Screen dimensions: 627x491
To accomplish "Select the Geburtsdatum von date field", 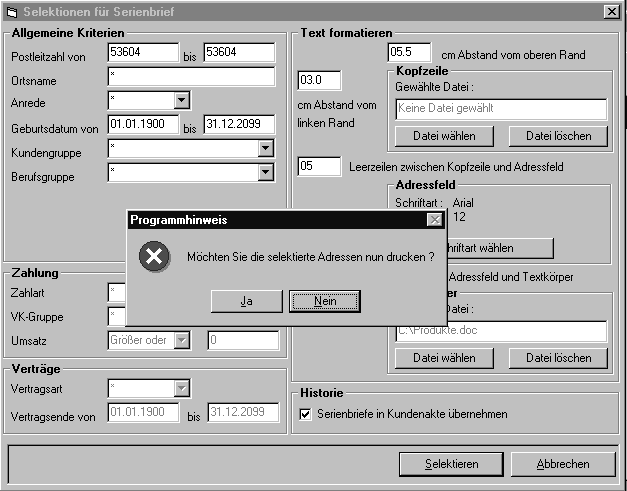I will point(142,125).
